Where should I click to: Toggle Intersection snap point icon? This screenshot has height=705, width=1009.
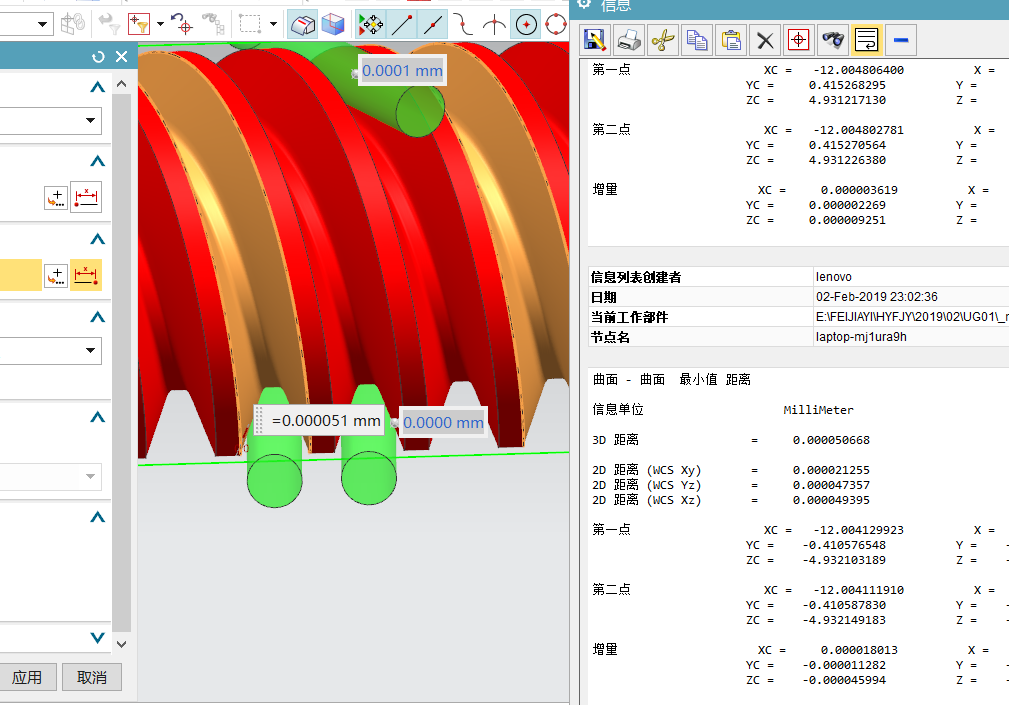pyautogui.click(x=494, y=24)
